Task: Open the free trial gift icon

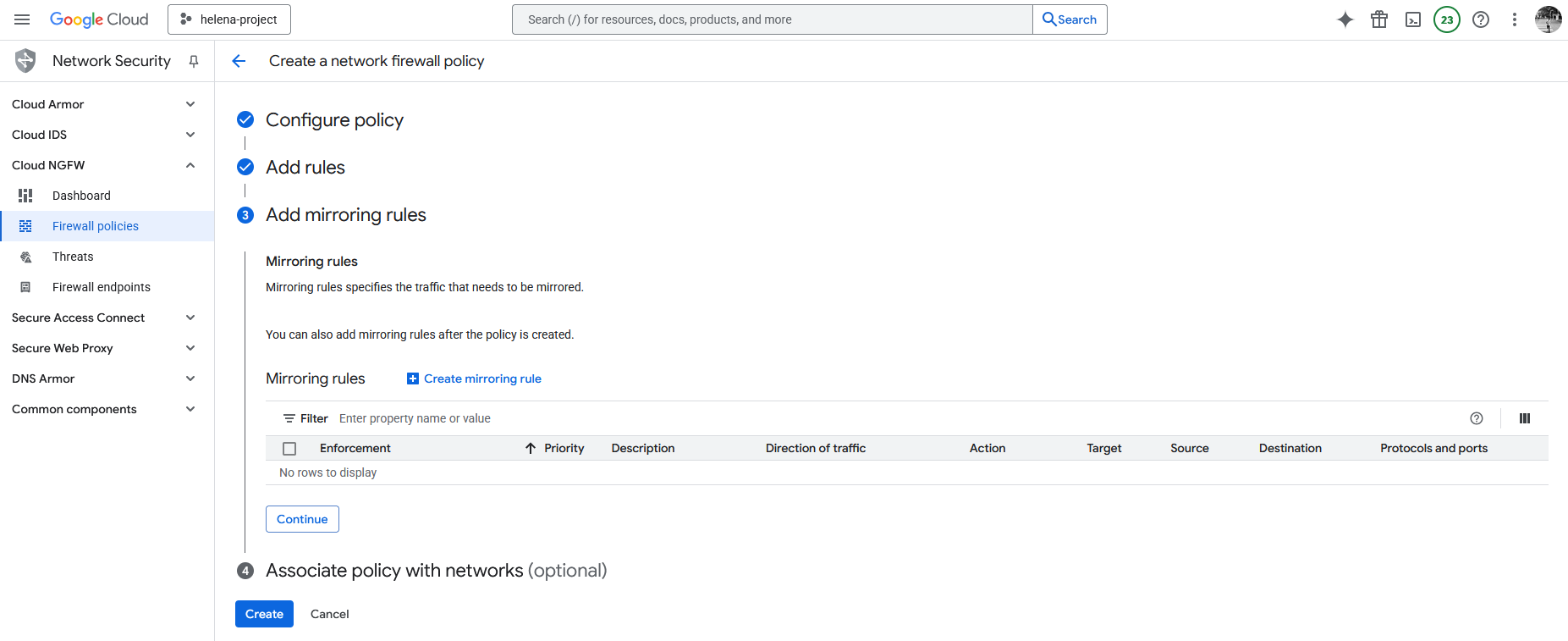Action: pos(1378,19)
